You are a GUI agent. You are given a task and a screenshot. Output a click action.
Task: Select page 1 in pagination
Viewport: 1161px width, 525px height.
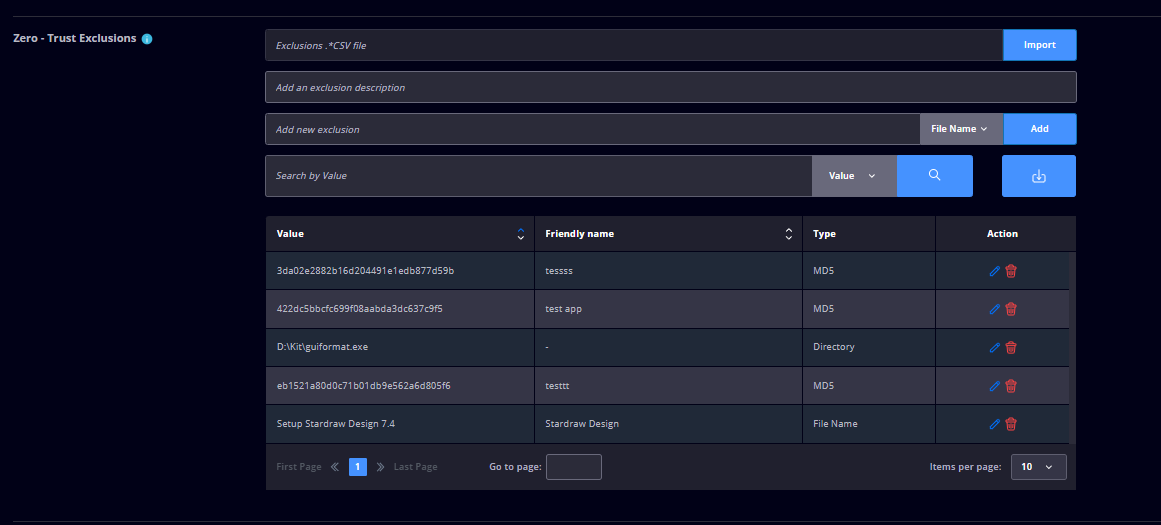tap(358, 467)
